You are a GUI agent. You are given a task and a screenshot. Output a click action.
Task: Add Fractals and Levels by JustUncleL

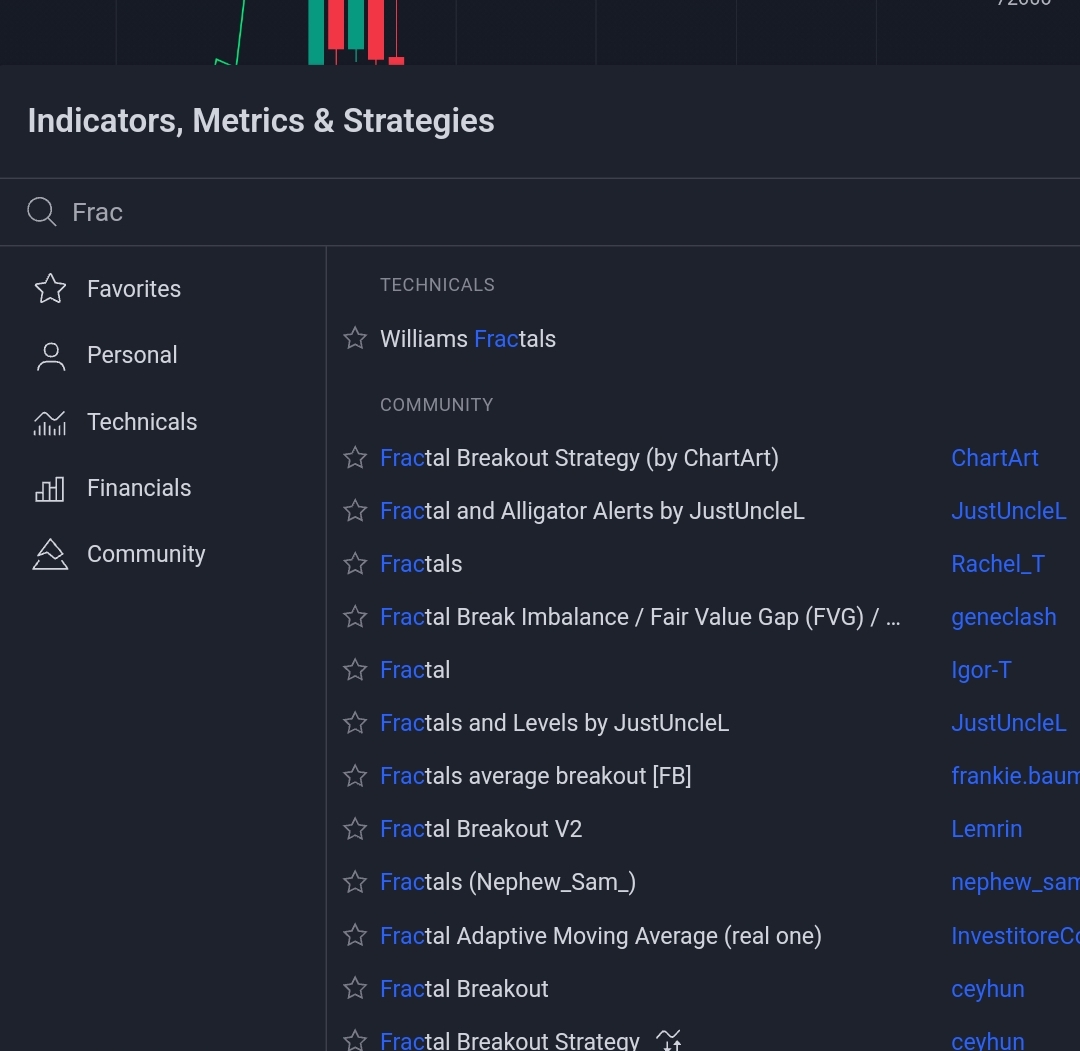(x=554, y=723)
